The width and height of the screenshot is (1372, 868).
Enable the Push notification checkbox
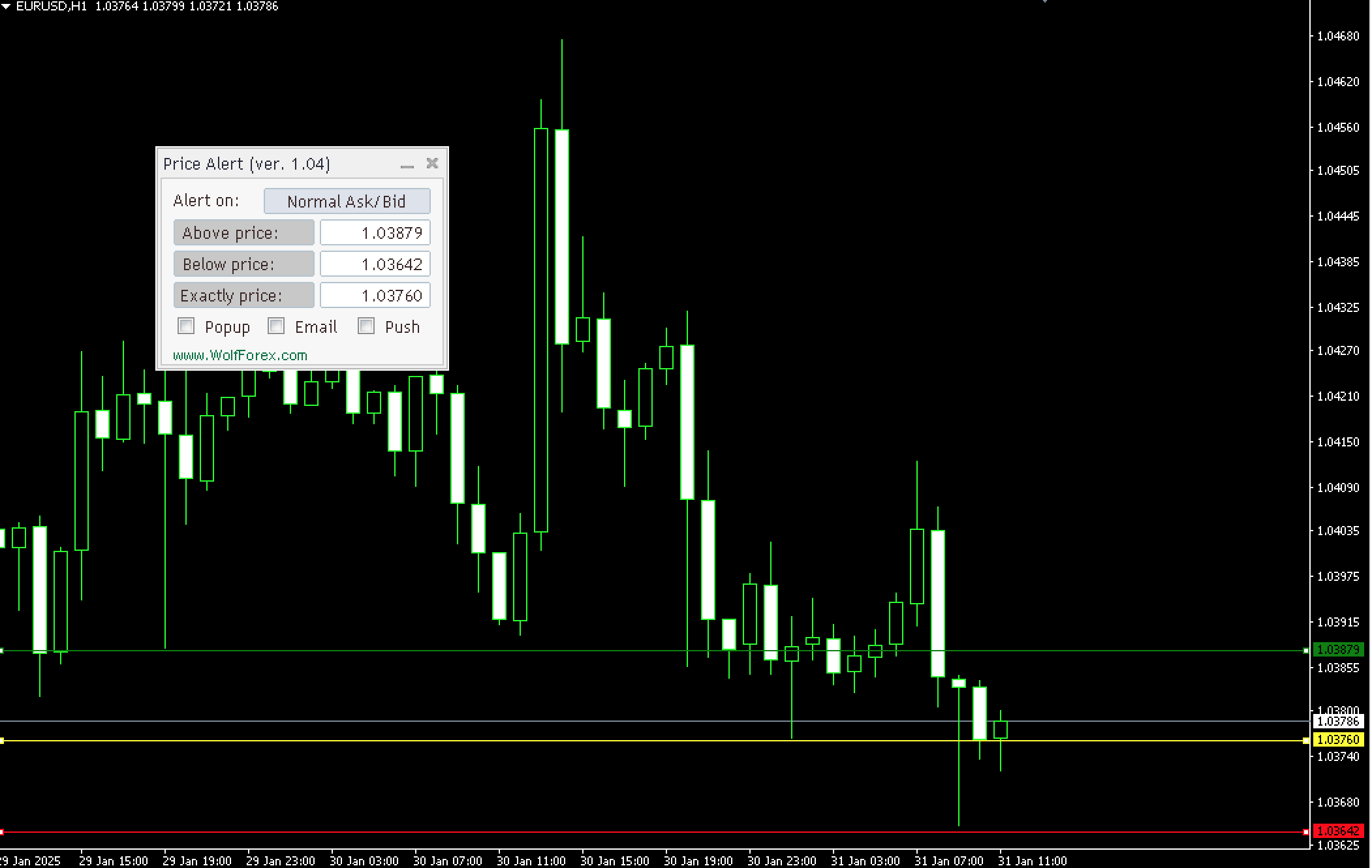click(366, 326)
